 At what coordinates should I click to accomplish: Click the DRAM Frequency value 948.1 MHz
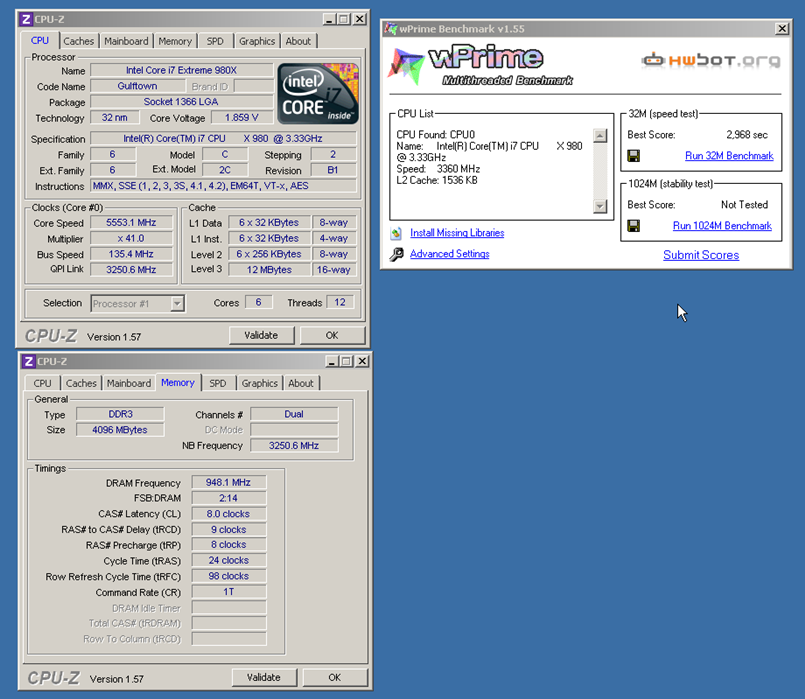[228, 482]
